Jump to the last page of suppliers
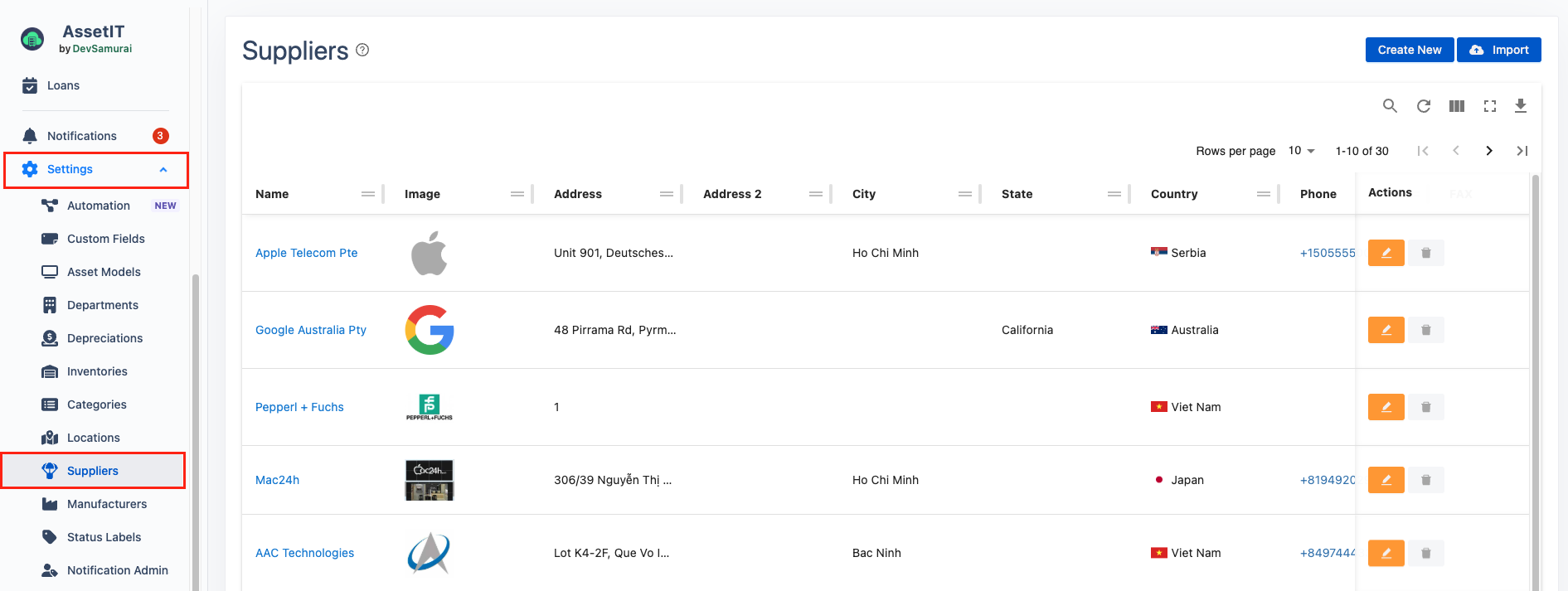The width and height of the screenshot is (1568, 591). coord(1522,151)
